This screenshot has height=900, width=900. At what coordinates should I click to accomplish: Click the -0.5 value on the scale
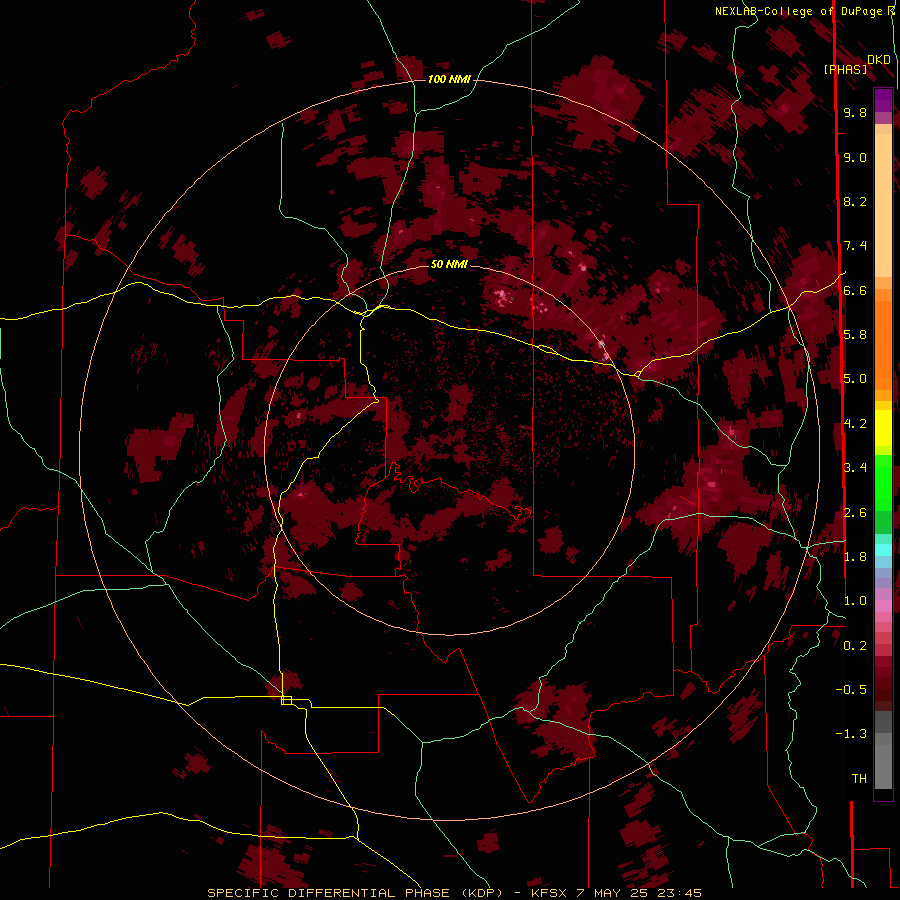pyautogui.click(x=851, y=690)
